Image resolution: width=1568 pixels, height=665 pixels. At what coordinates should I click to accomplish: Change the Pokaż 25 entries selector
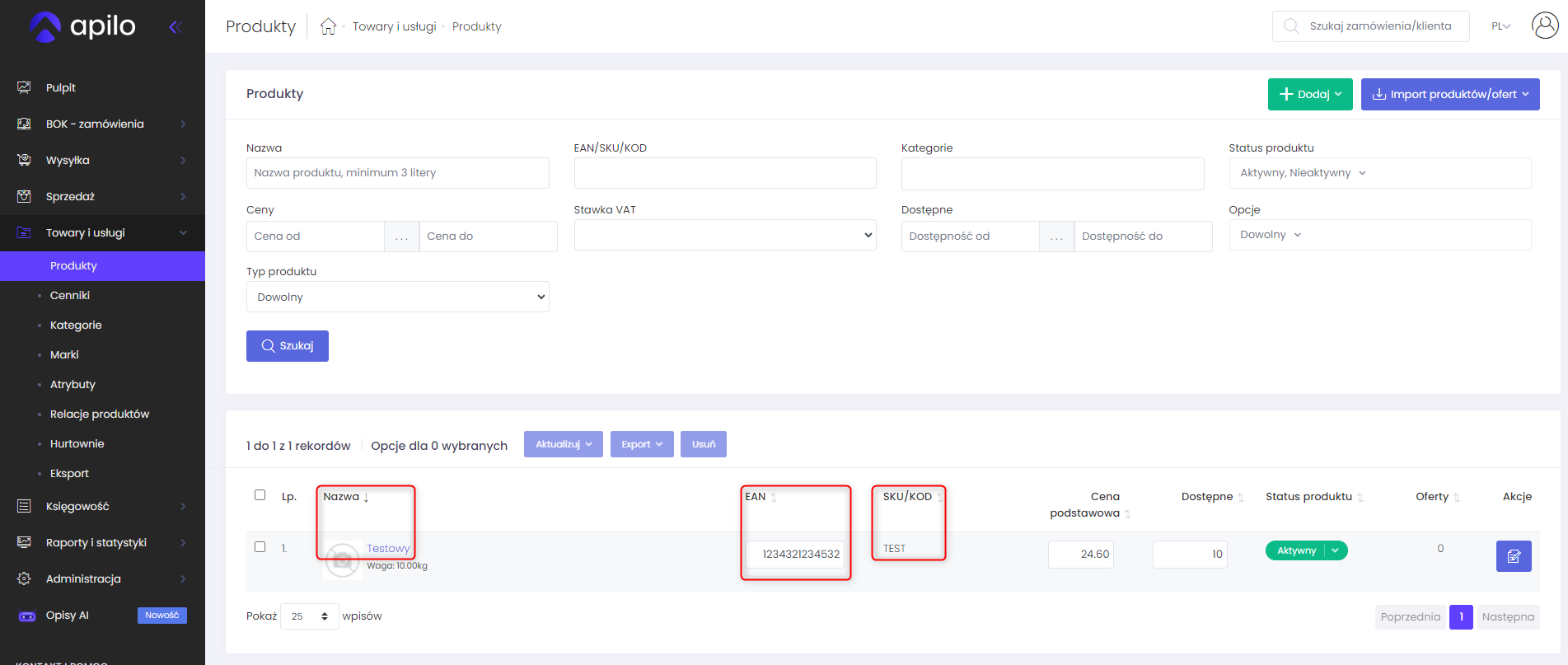(309, 616)
